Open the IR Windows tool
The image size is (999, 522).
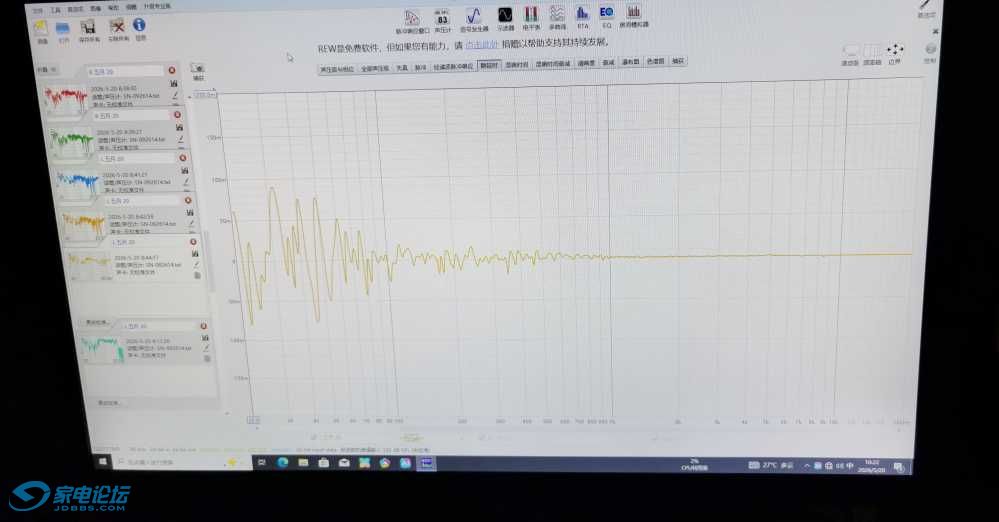pyautogui.click(x=412, y=21)
